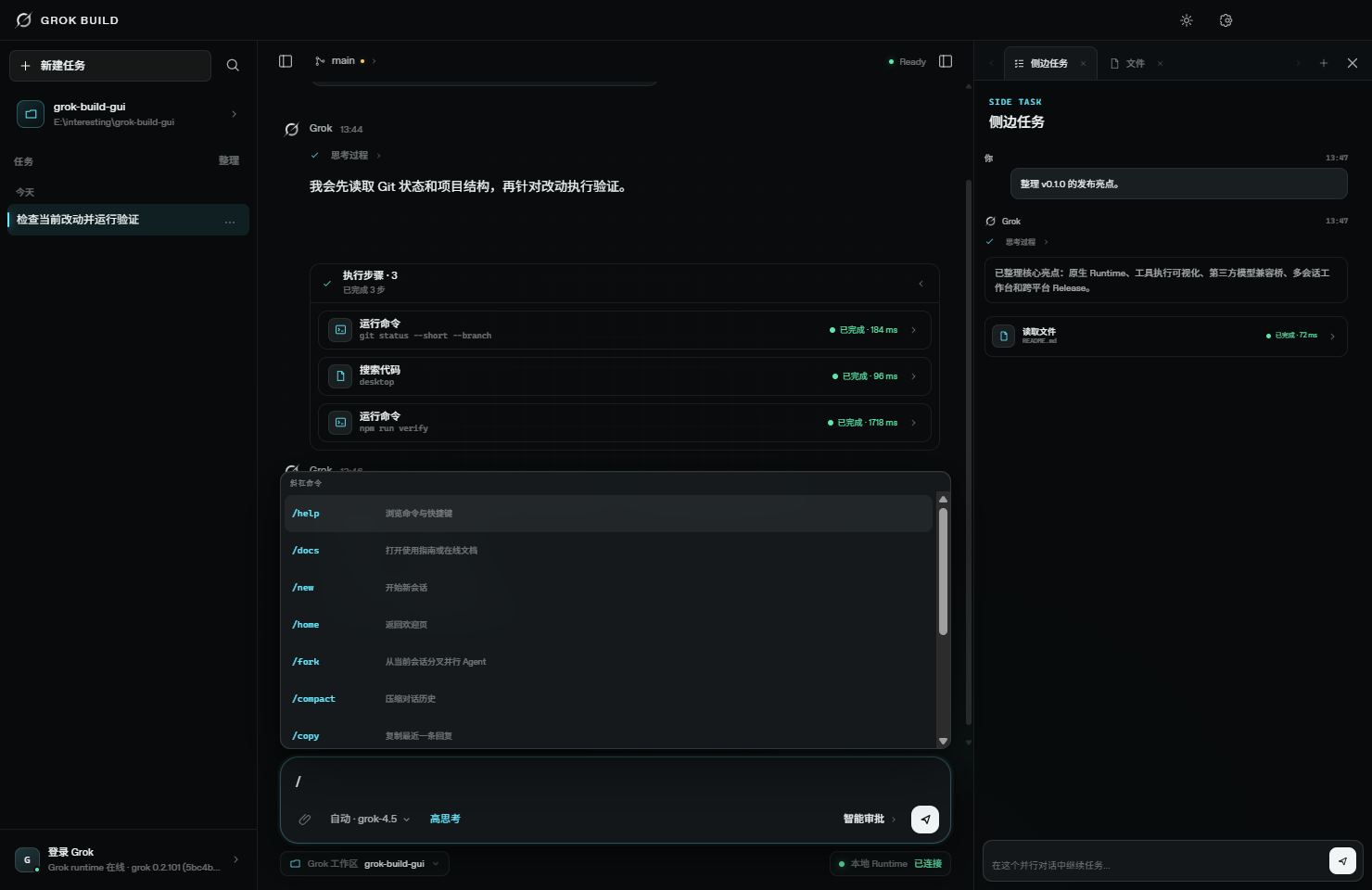Viewport: 1372px width, 890px height.
Task: Open more options for 检查当前改动并运行验证 task
Action: tap(230, 221)
